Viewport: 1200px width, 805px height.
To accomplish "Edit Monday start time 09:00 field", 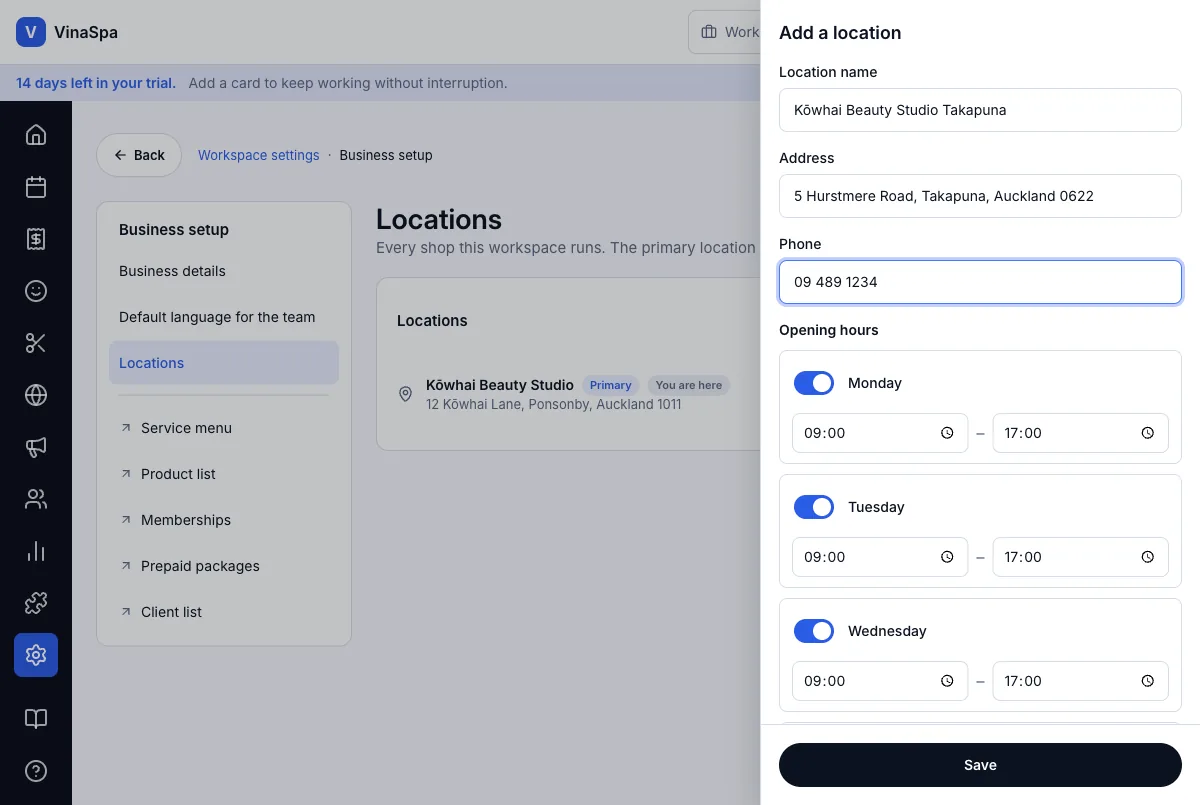I will click(x=880, y=433).
